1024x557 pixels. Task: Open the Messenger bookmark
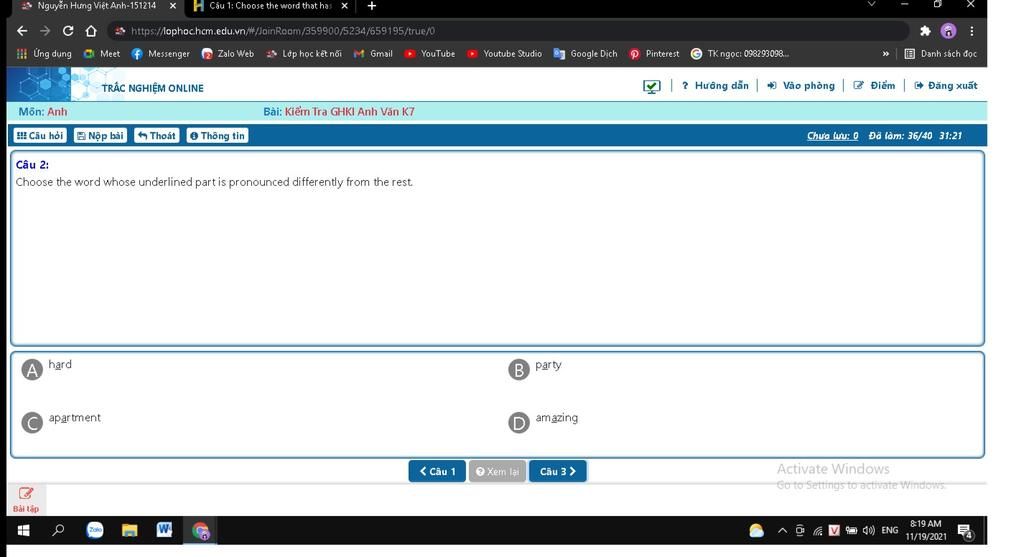tap(161, 54)
